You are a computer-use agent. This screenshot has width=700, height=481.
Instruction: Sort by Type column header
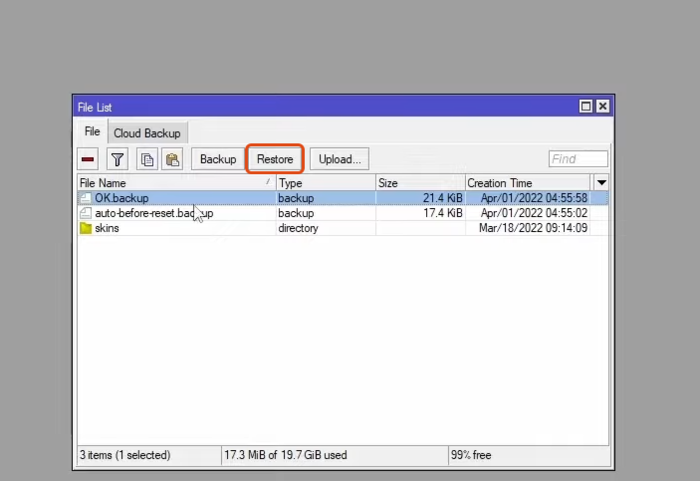(x=325, y=183)
